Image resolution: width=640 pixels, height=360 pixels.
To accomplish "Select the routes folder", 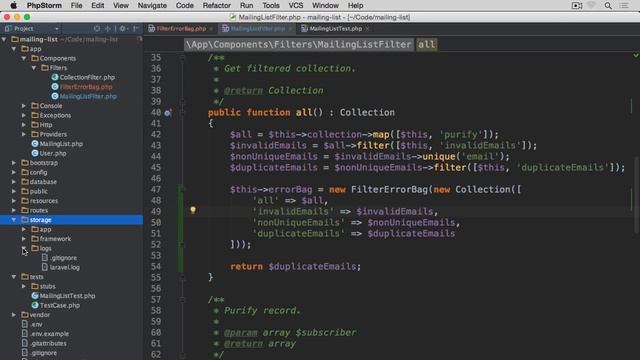I will (38, 210).
